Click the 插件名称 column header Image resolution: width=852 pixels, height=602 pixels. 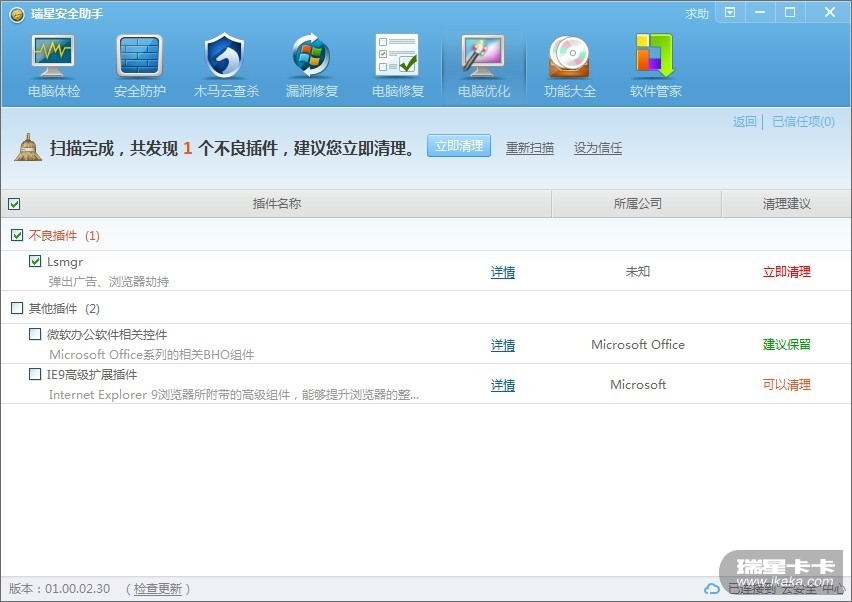(277, 204)
